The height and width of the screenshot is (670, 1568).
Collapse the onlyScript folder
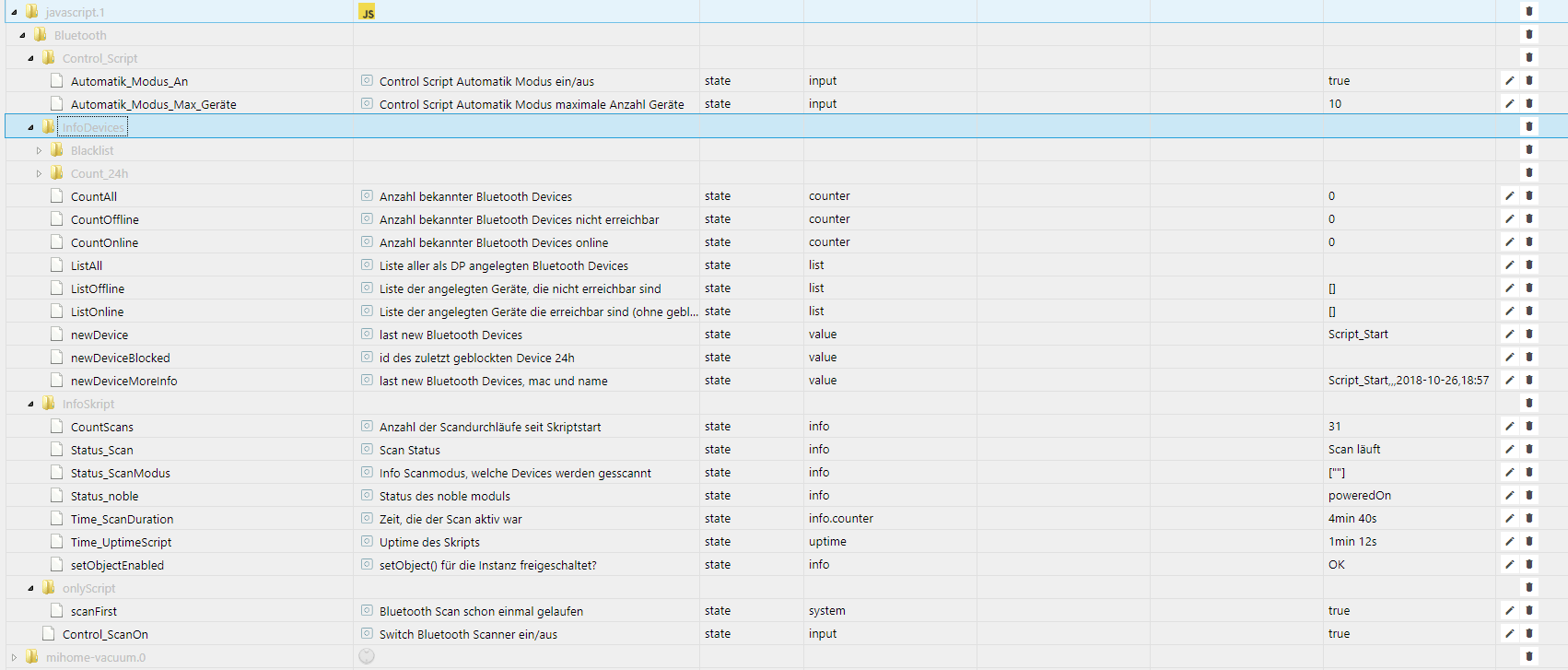coord(30,588)
